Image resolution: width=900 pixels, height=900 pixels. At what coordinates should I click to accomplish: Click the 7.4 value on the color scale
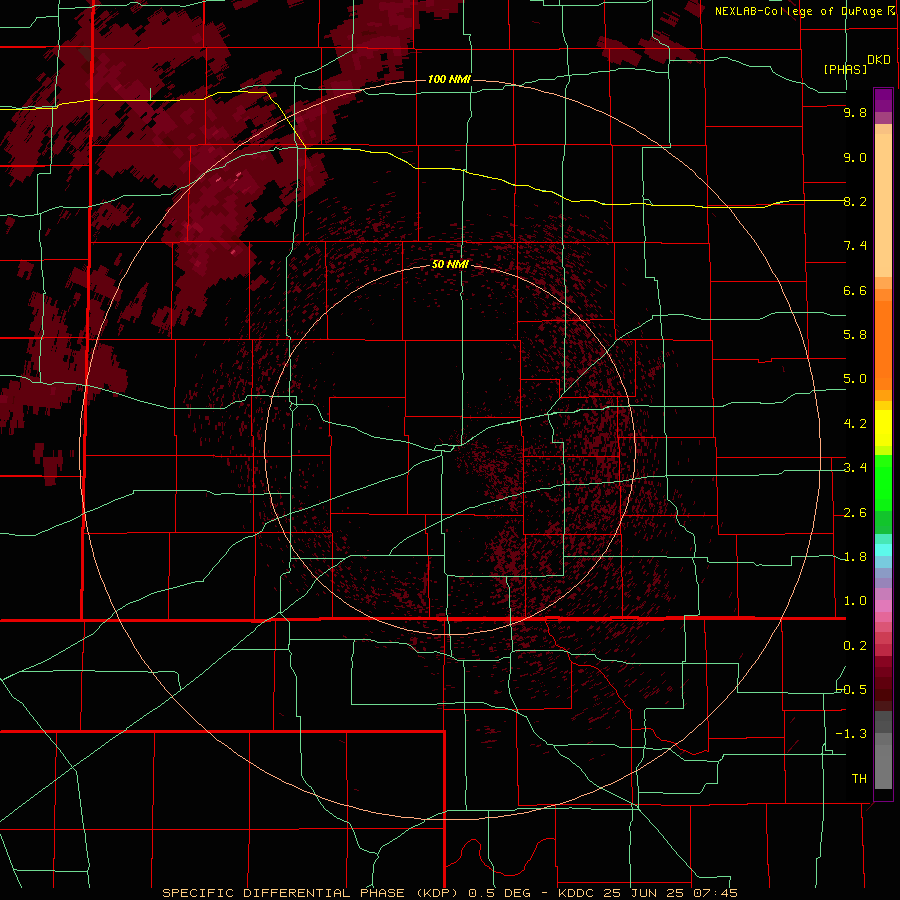point(855,246)
